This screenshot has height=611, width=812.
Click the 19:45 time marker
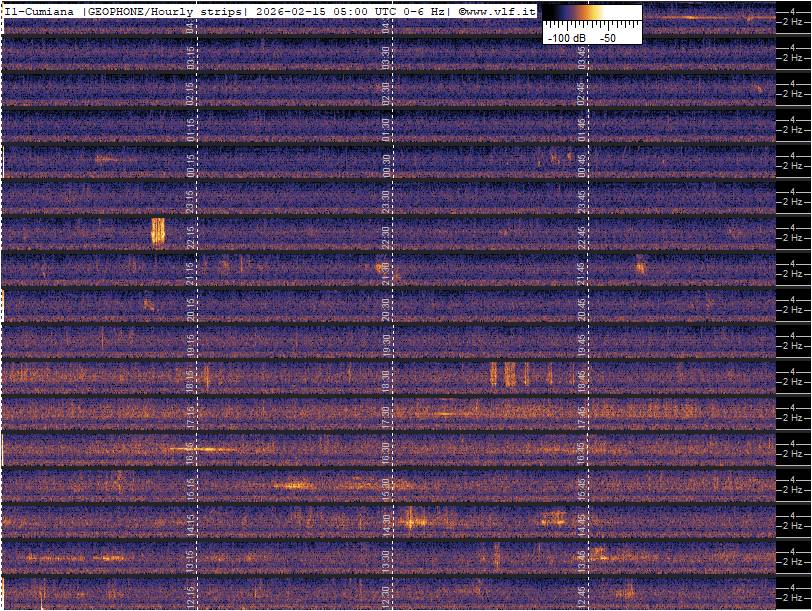pyautogui.click(x=581, y=342)
